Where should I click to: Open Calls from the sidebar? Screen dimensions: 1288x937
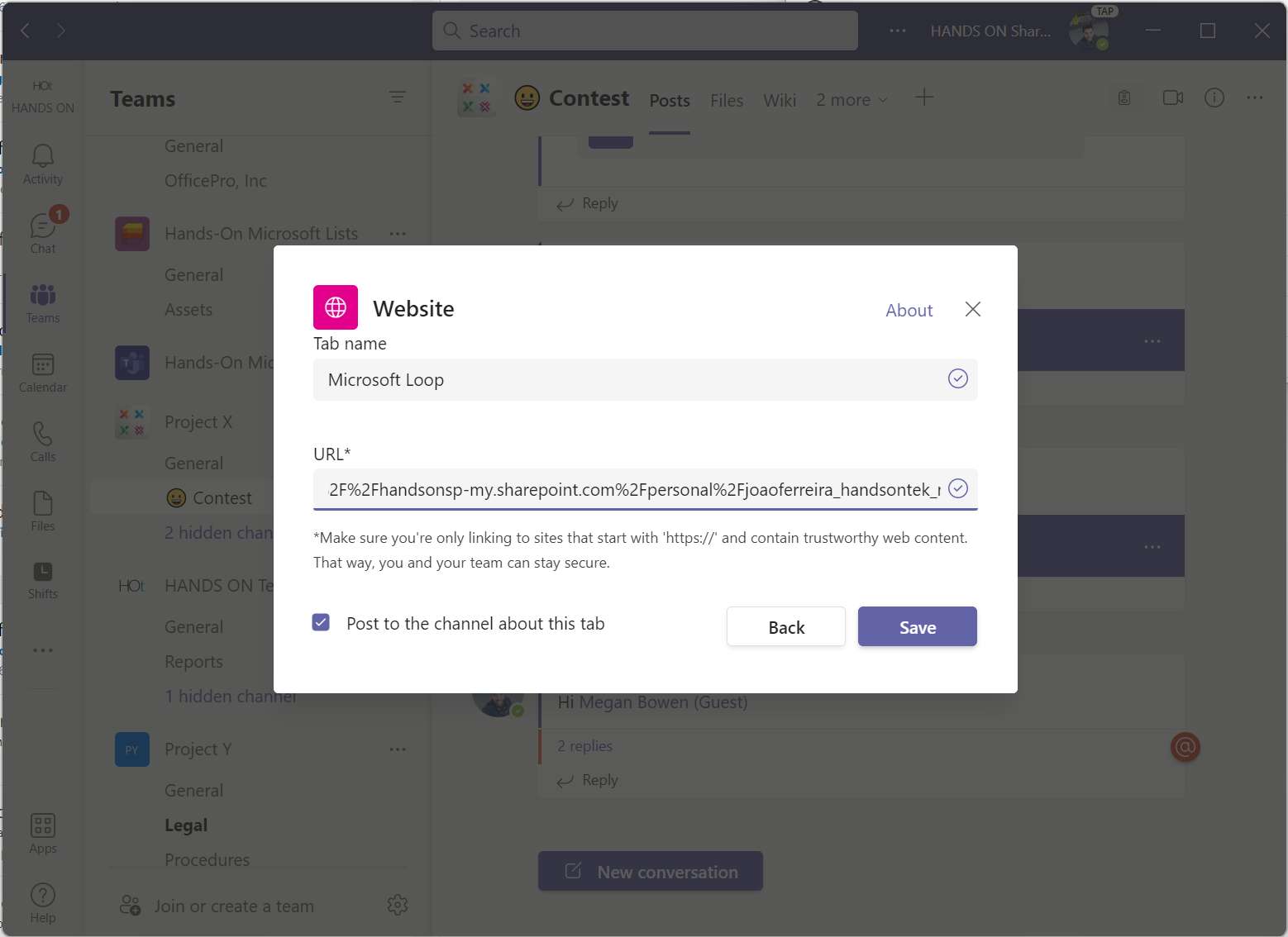coord(43,441)
